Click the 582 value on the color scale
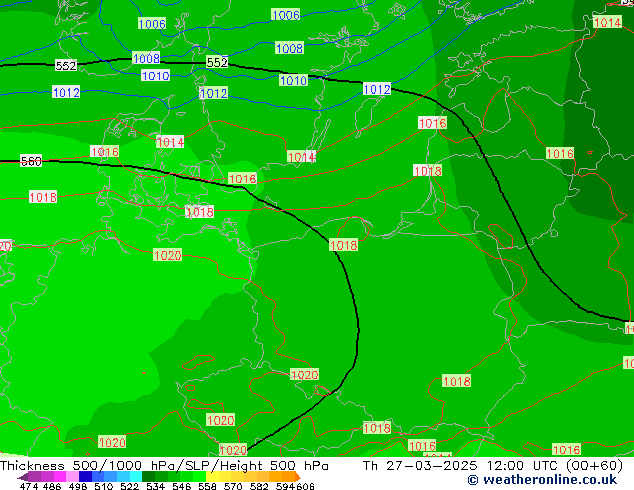 point(259,486)
